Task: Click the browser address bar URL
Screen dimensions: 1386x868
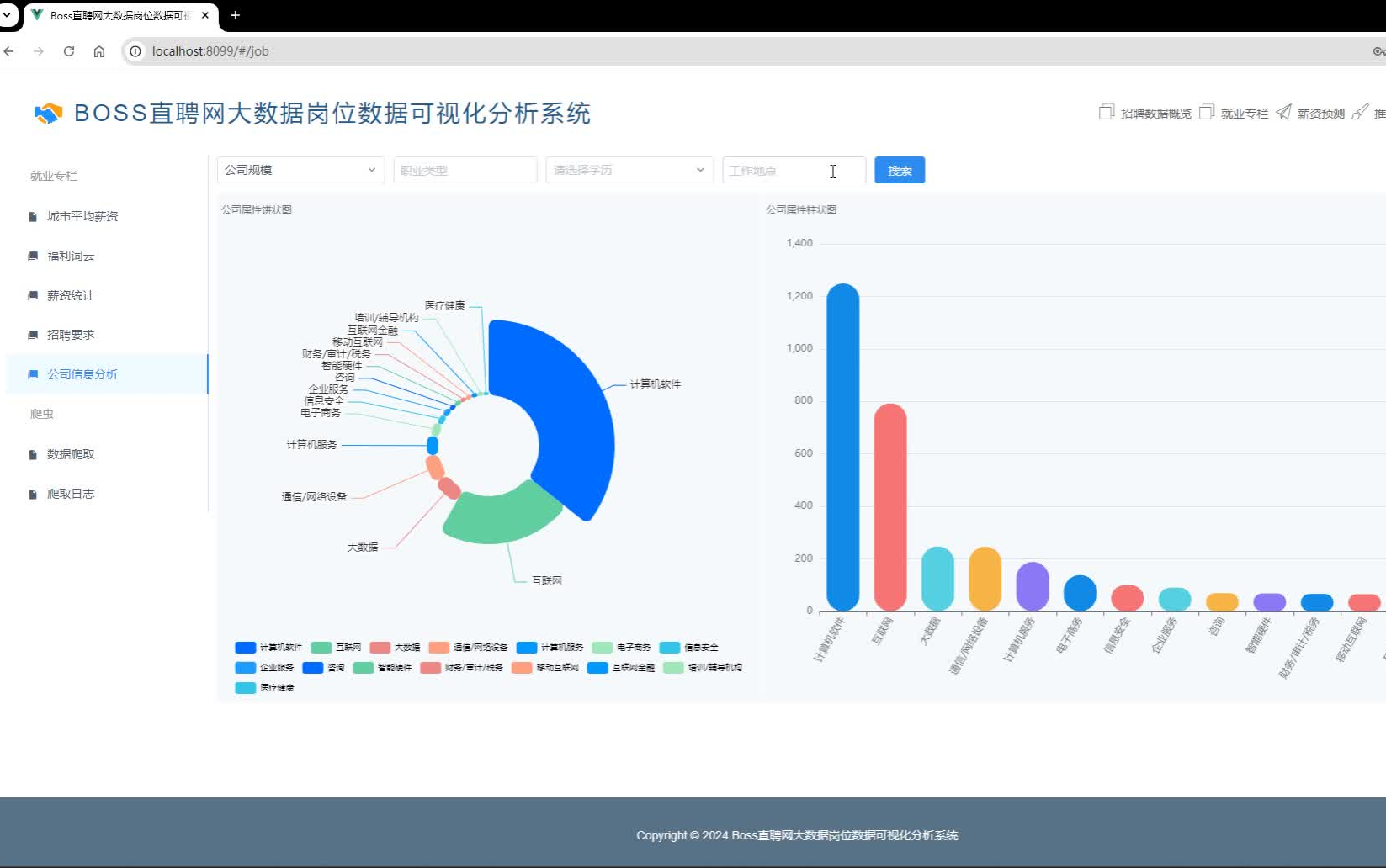Action: [210, 51]
